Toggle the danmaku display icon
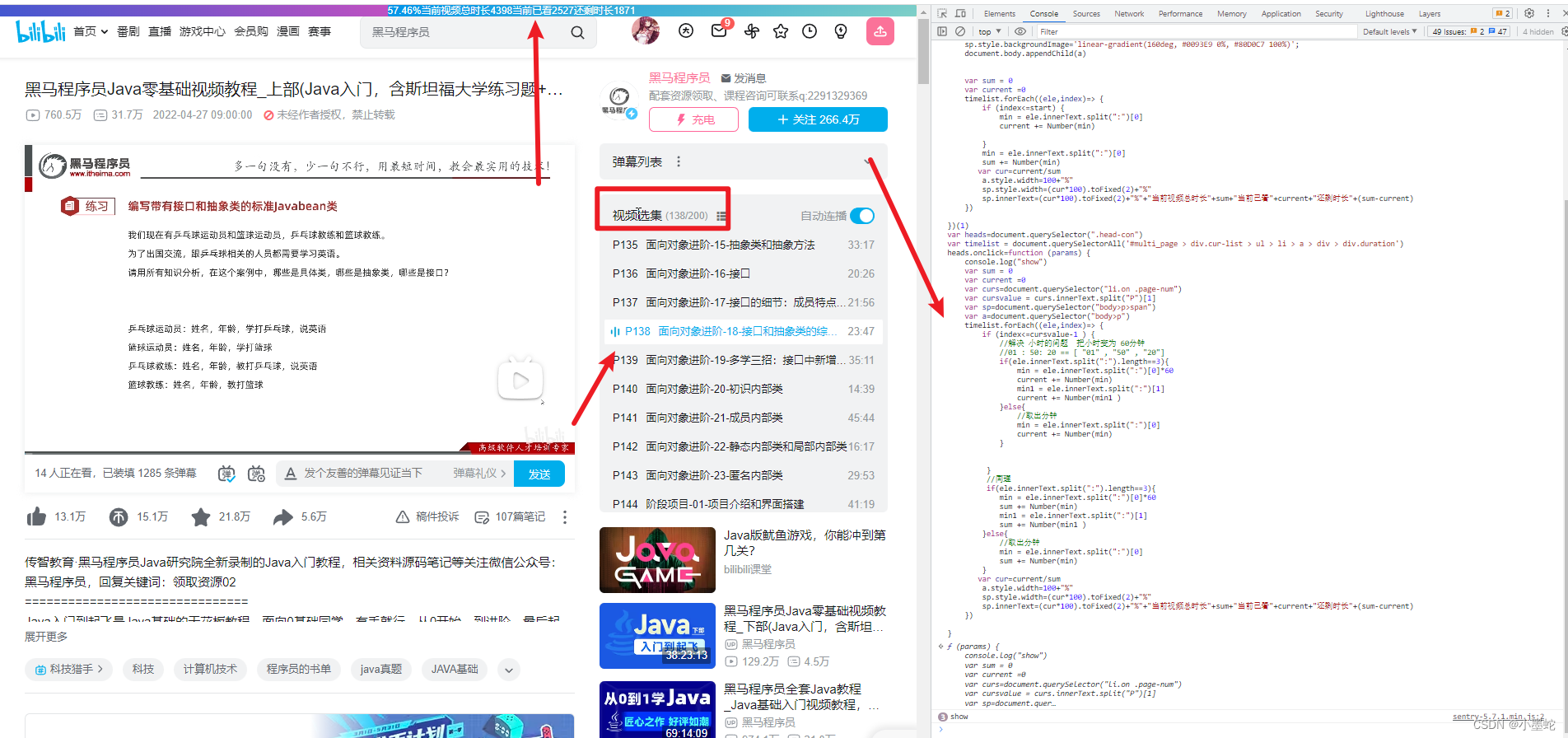1568x738 pixels. pos(226,474)
